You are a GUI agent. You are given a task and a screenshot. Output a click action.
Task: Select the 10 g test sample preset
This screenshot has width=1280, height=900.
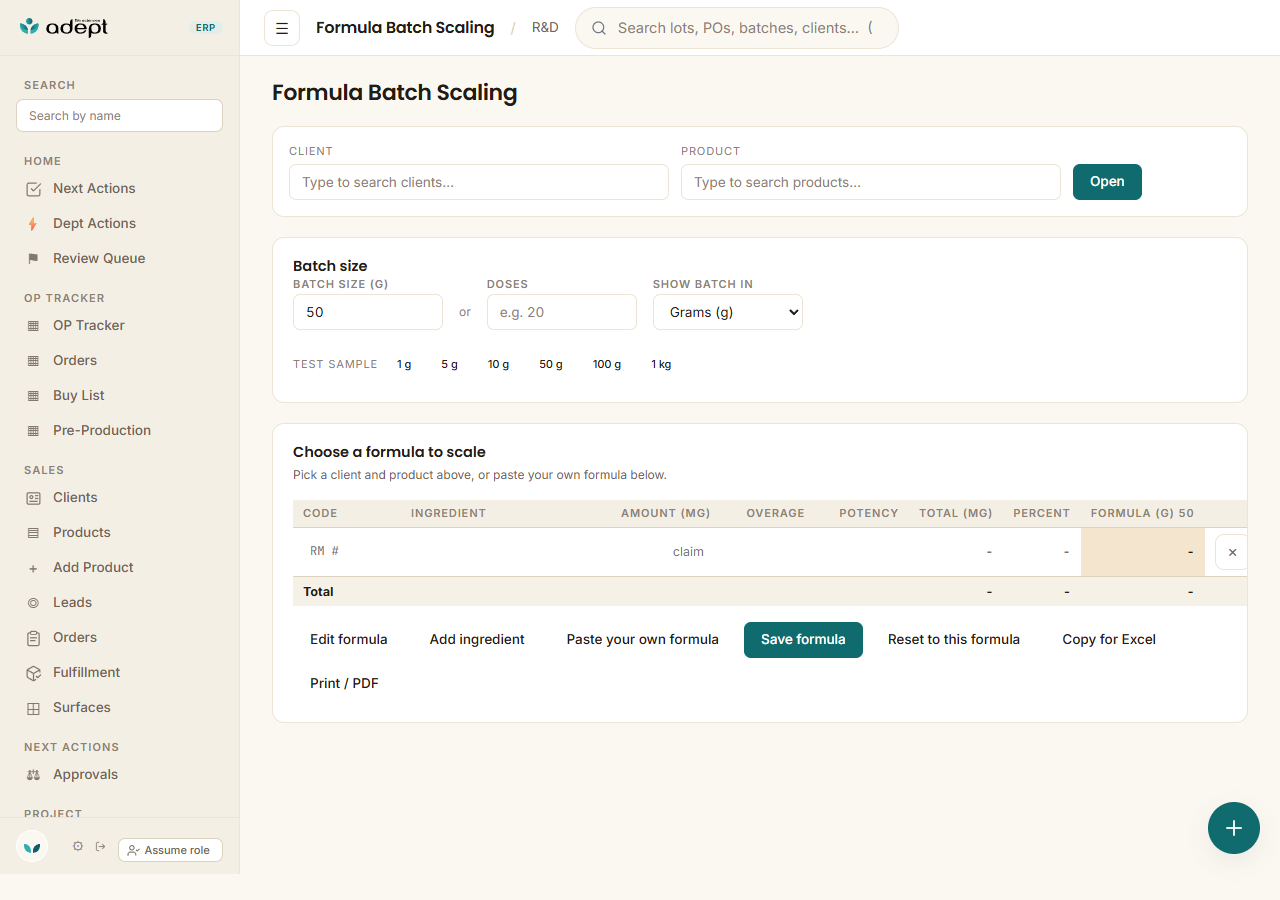coord(498,365)
